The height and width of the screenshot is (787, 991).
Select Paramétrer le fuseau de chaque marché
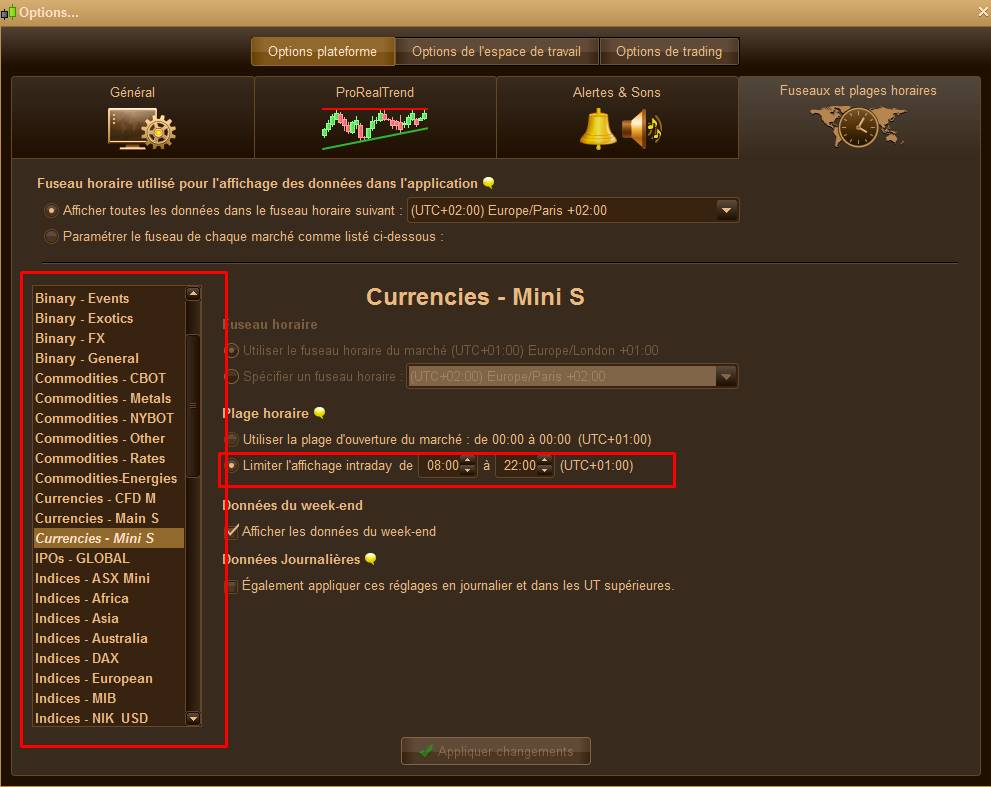(51, 236)
